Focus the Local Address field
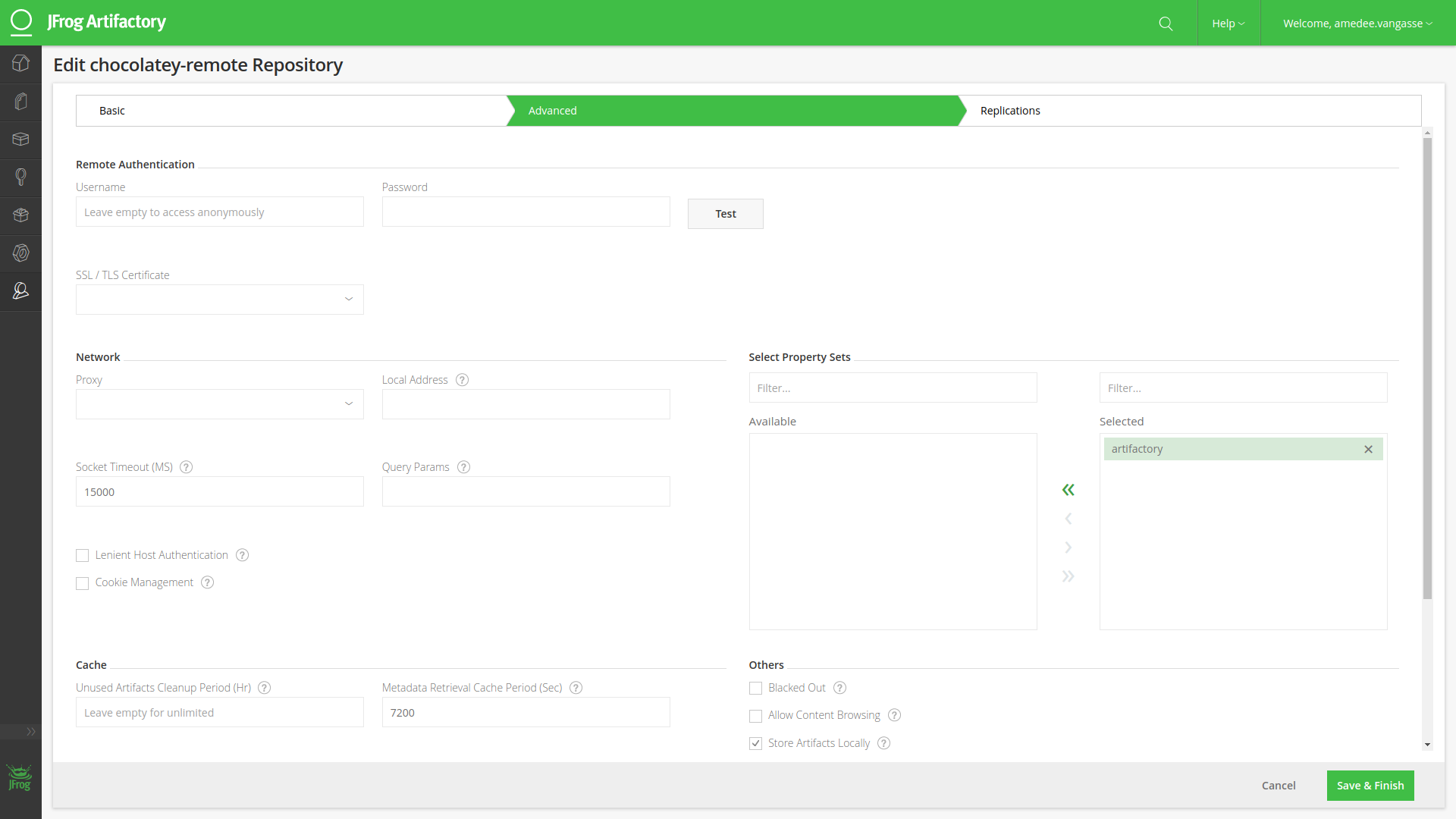The image size is (1456, 819). point(526,404)
